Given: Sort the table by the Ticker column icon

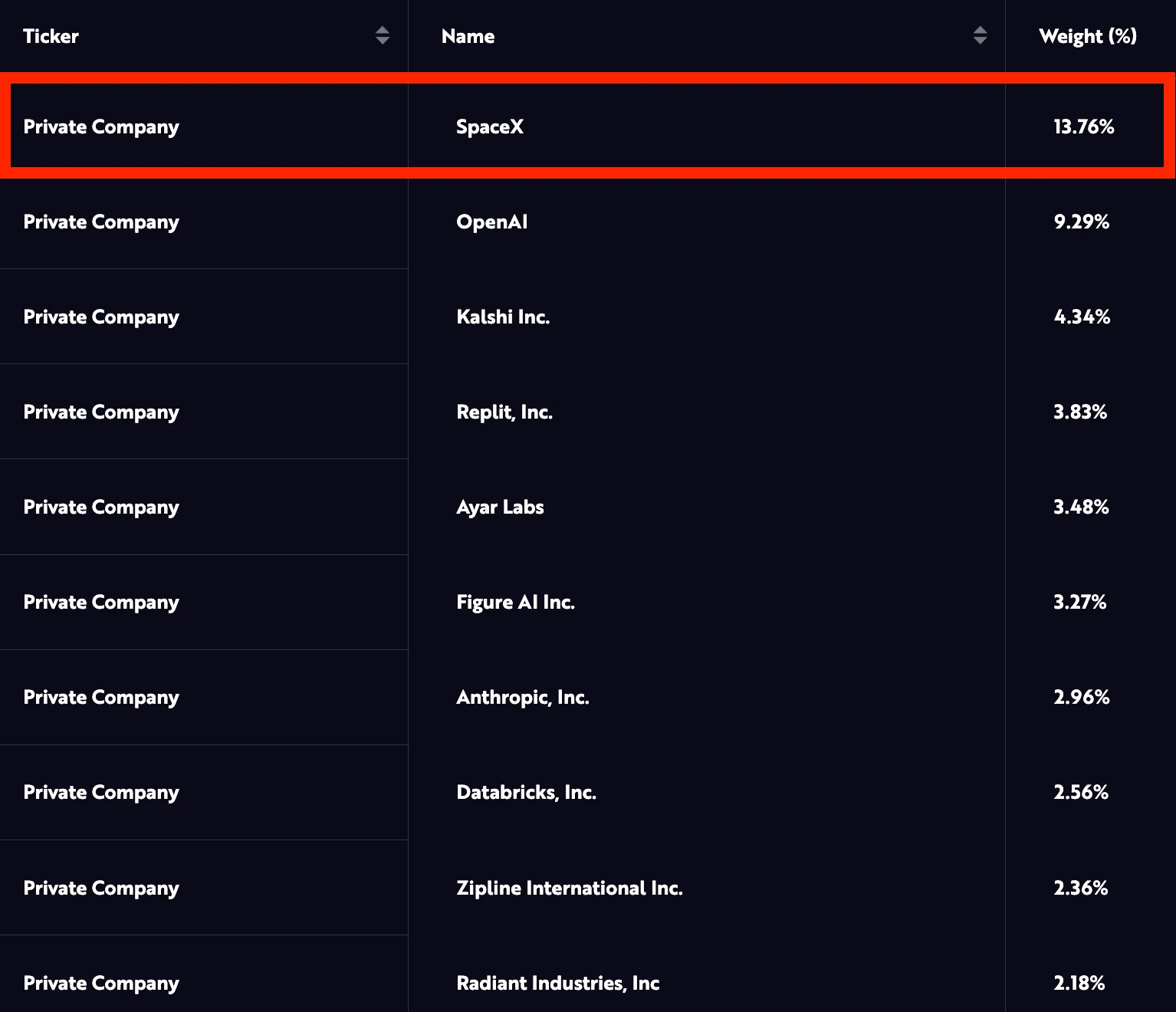Looking at the screenshot, I should [383, 35].
